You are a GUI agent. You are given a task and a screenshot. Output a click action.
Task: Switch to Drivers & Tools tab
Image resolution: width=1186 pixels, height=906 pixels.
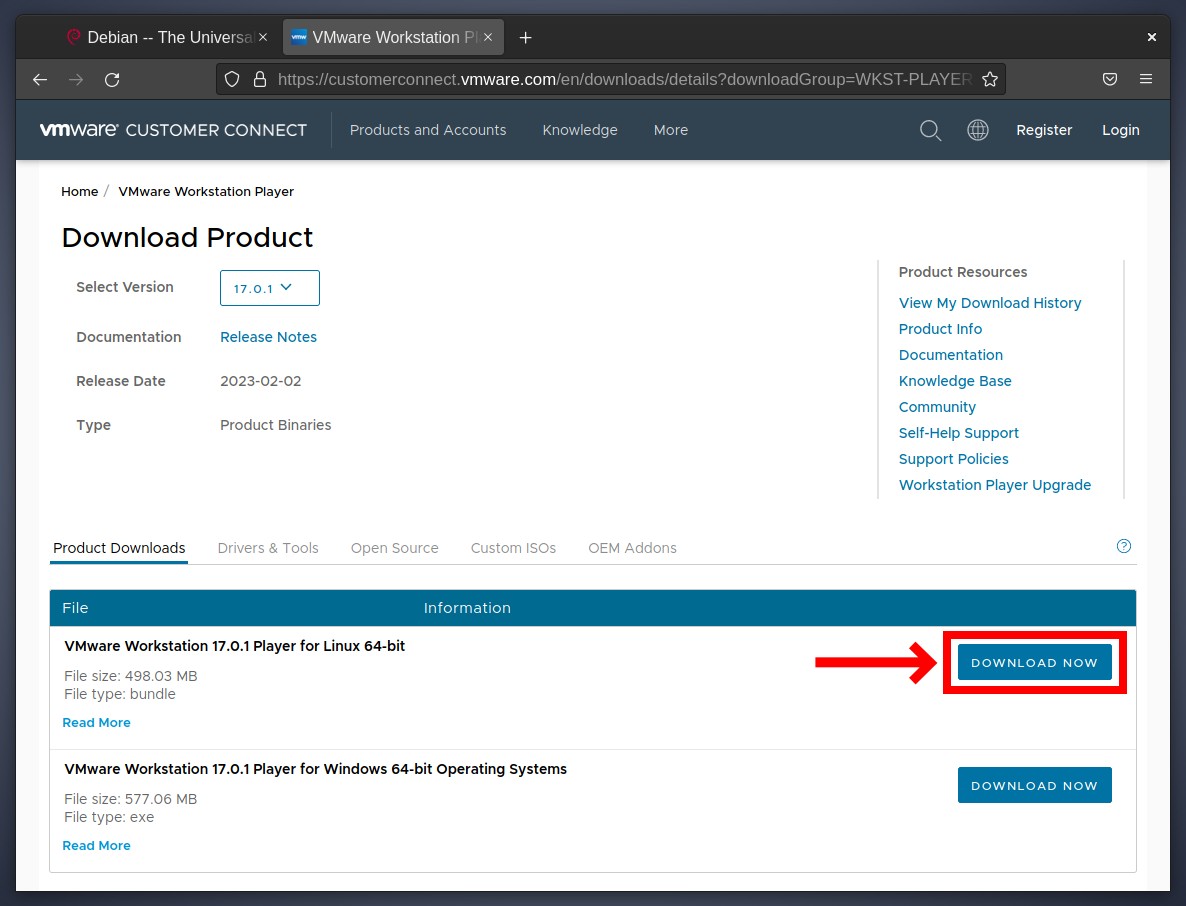[268, 548]
